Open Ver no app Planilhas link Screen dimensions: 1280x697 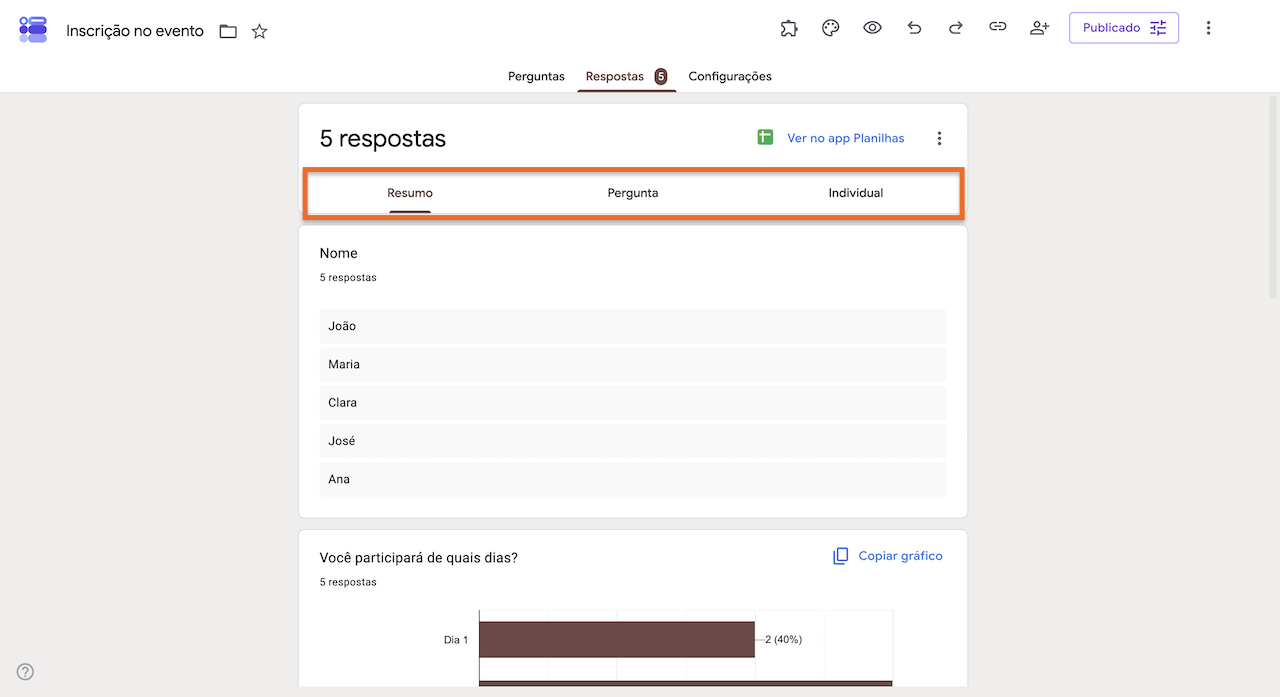[845, 138]
